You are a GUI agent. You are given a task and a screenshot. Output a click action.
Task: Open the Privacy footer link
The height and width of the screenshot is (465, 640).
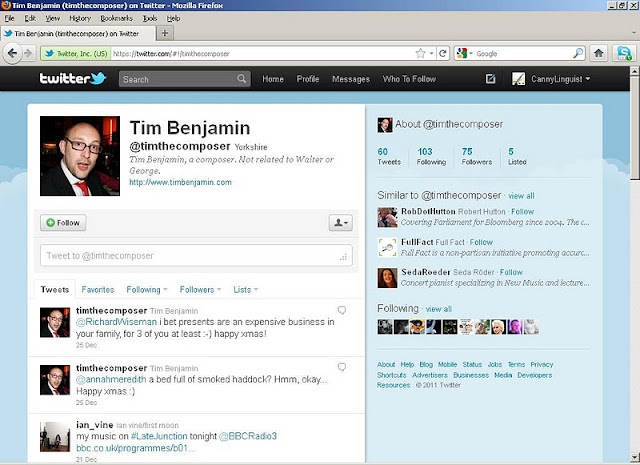542,364
